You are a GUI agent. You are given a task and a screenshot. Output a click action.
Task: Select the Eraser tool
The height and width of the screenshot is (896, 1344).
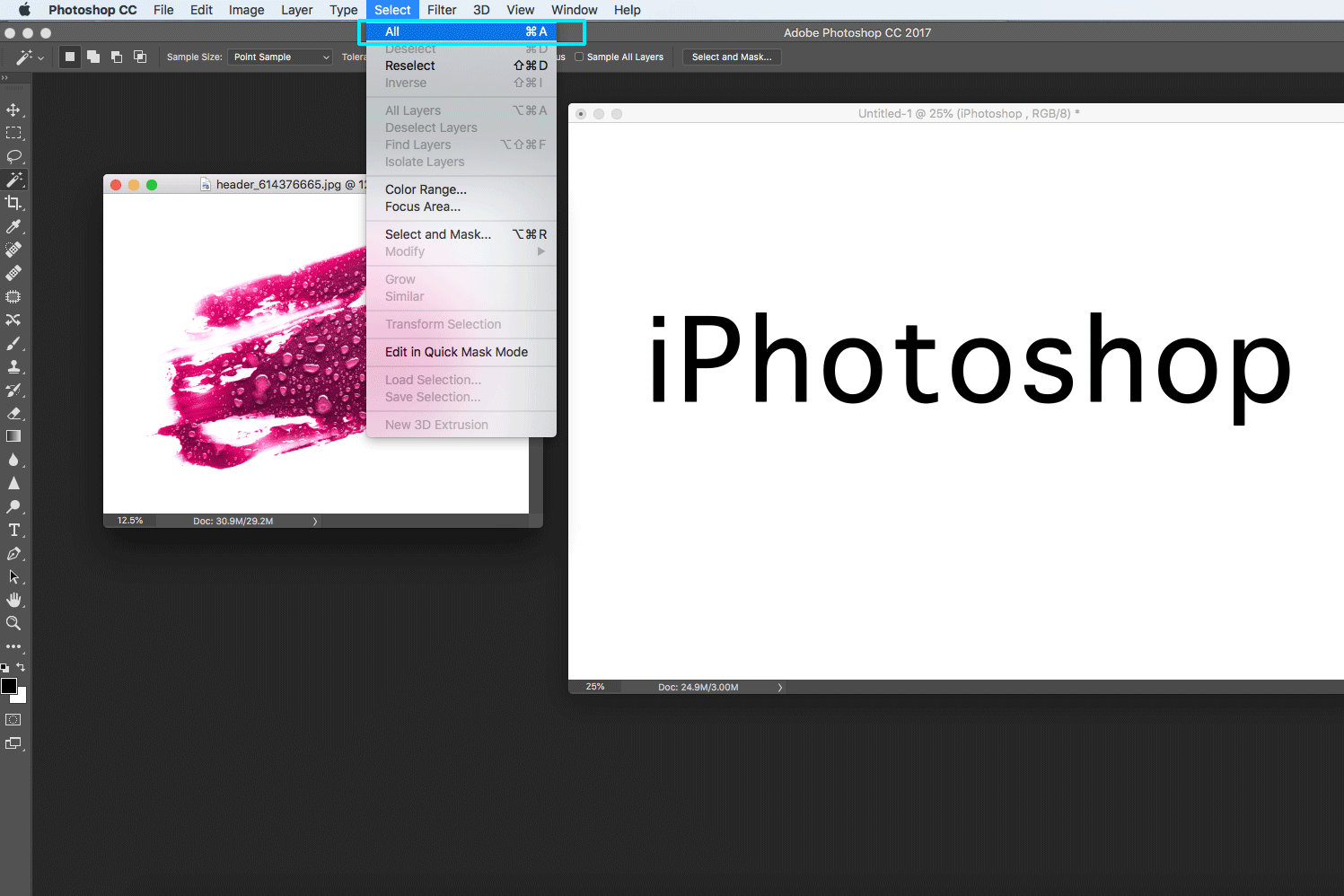(13, 413)
